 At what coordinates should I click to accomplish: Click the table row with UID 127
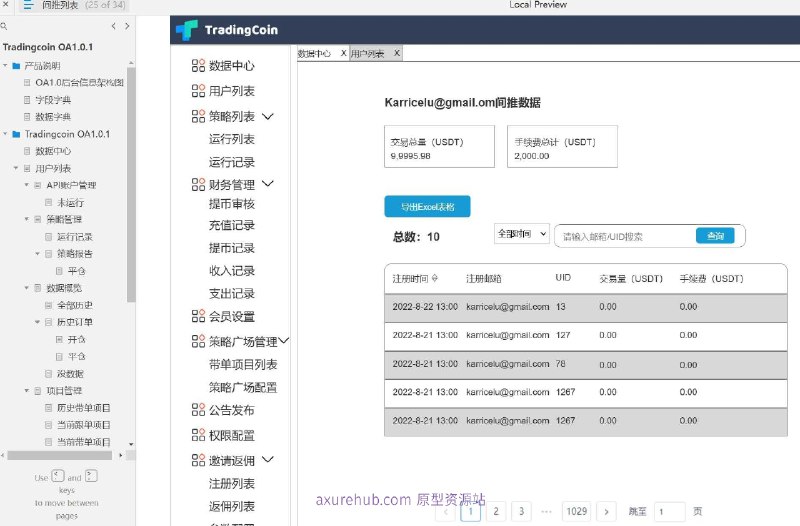point(586,336)
